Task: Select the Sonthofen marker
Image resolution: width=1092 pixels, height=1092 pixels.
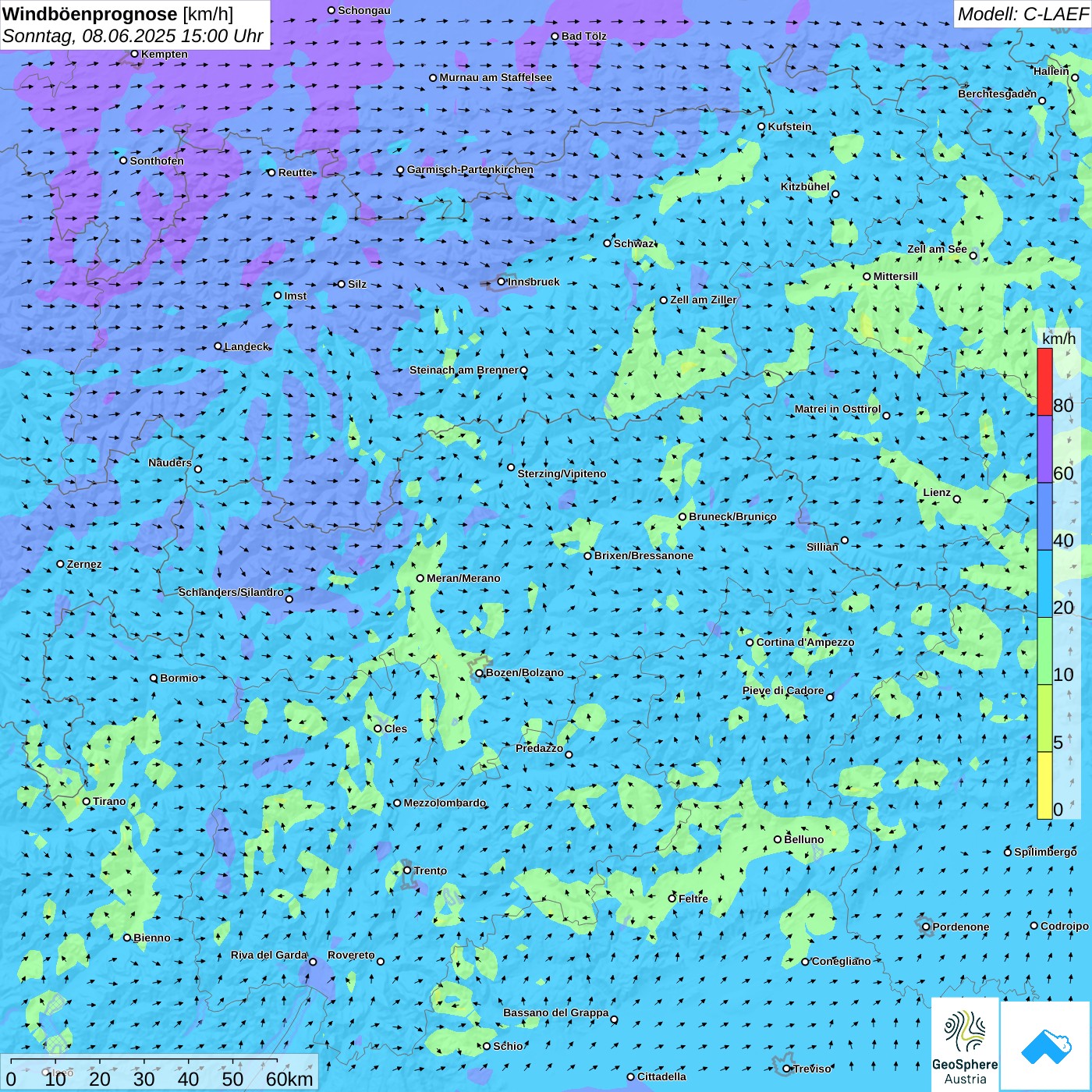Action: pos(123,161)
